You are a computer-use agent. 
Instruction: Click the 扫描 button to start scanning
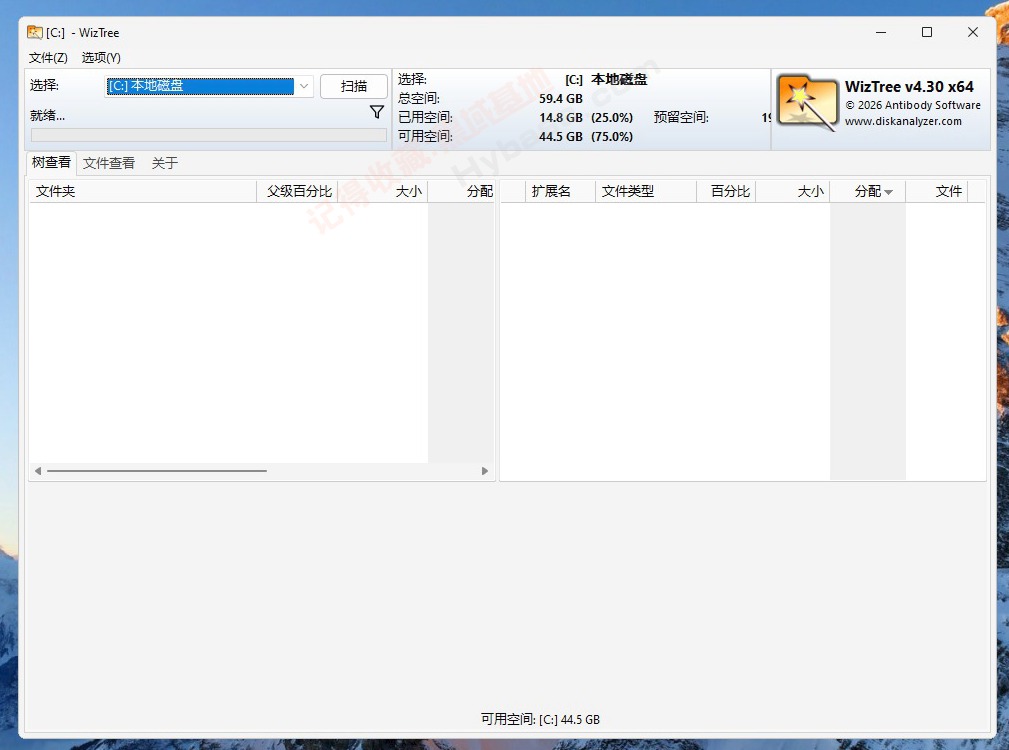coord(354,86)
